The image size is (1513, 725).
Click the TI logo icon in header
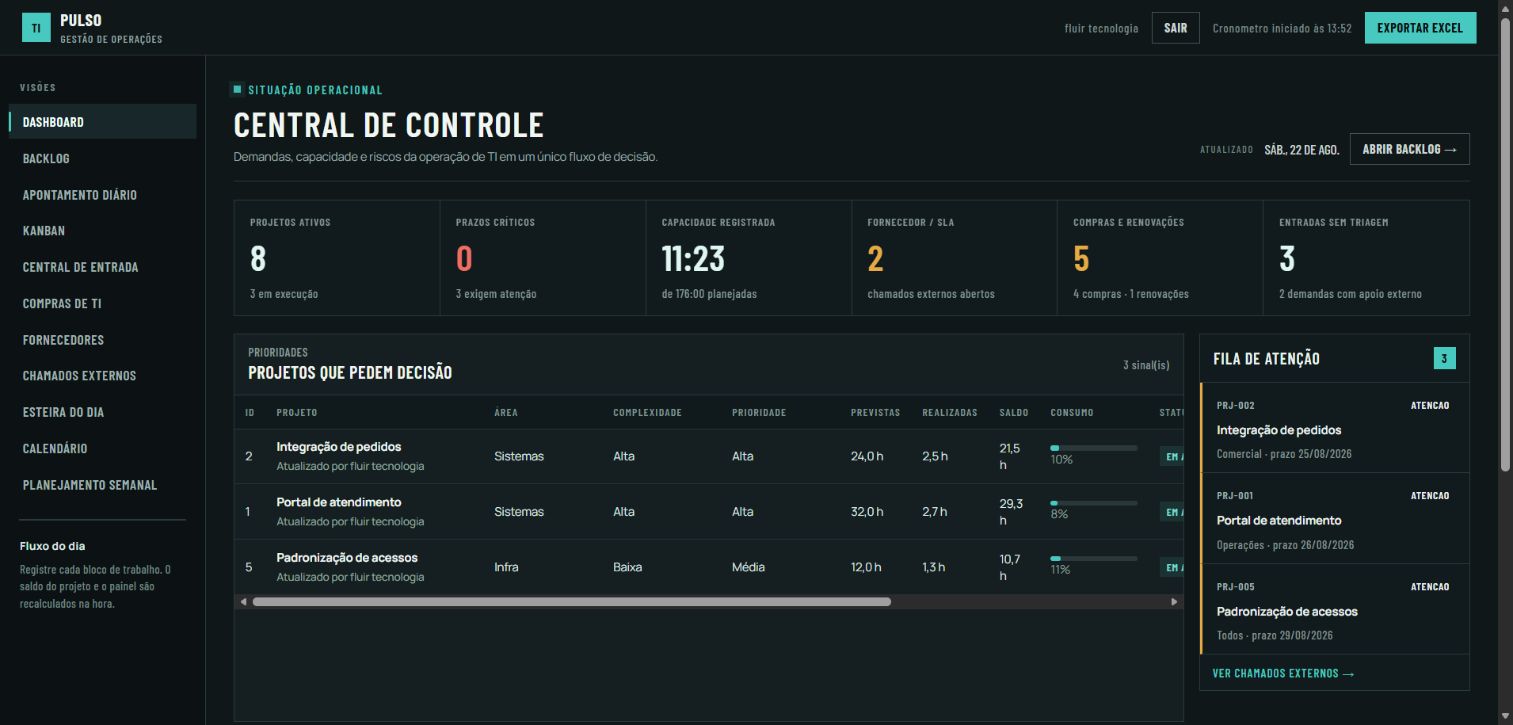coord(36,28)
